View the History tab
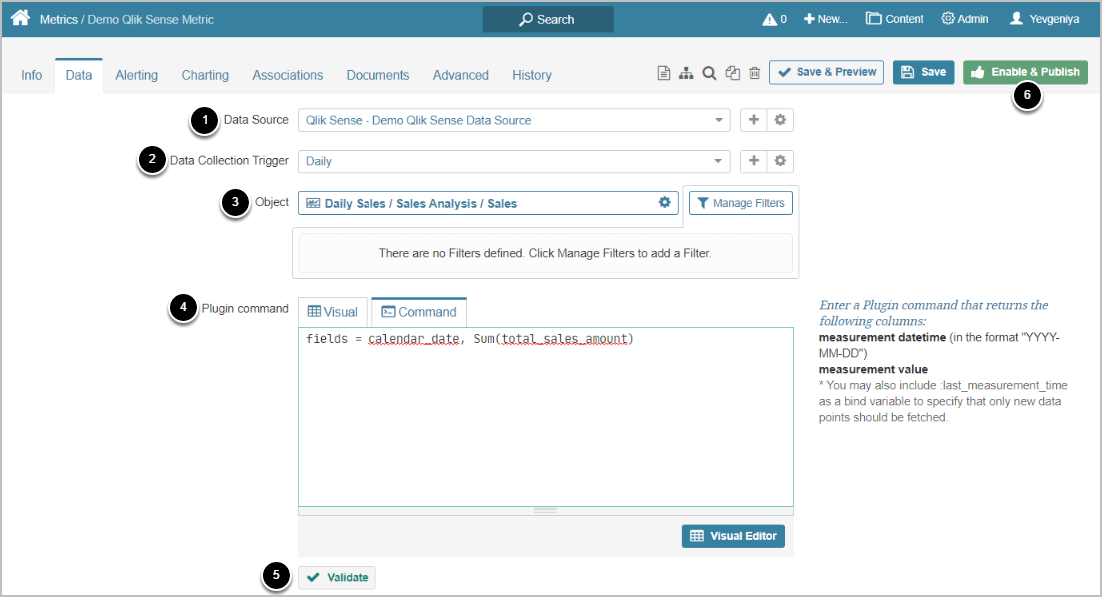This screenshot has width=1102, height=597. pyautogui.click(x=531, y=75)
